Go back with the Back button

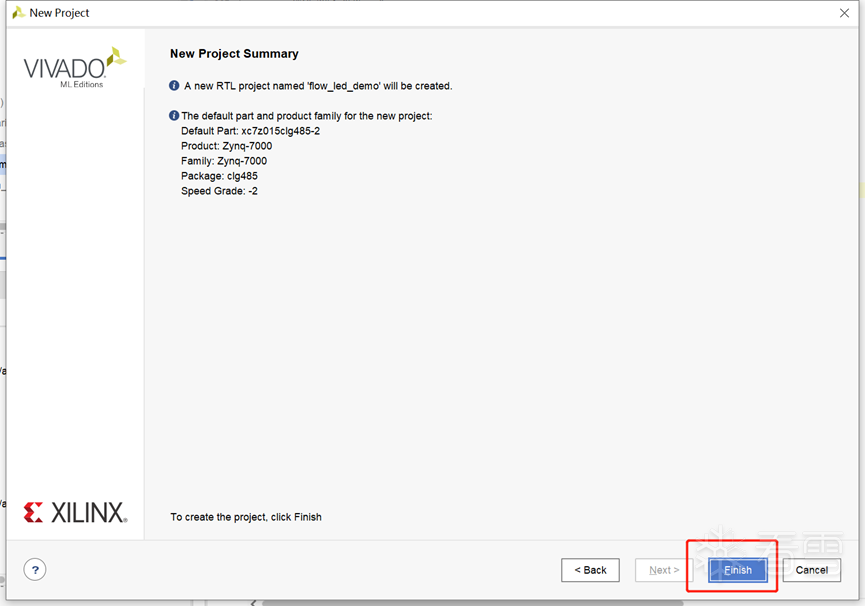pos(590,570)
